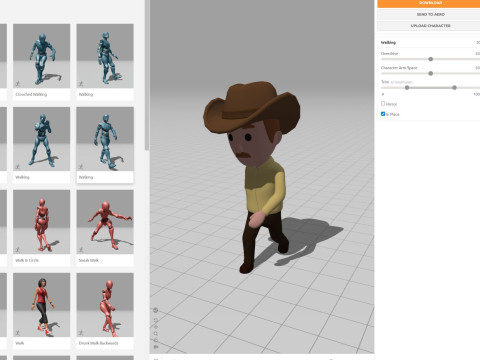The width and height of the screenshot is (480, 360).
Task: Enable the Mirror checkbox
Action: (383, 104)
